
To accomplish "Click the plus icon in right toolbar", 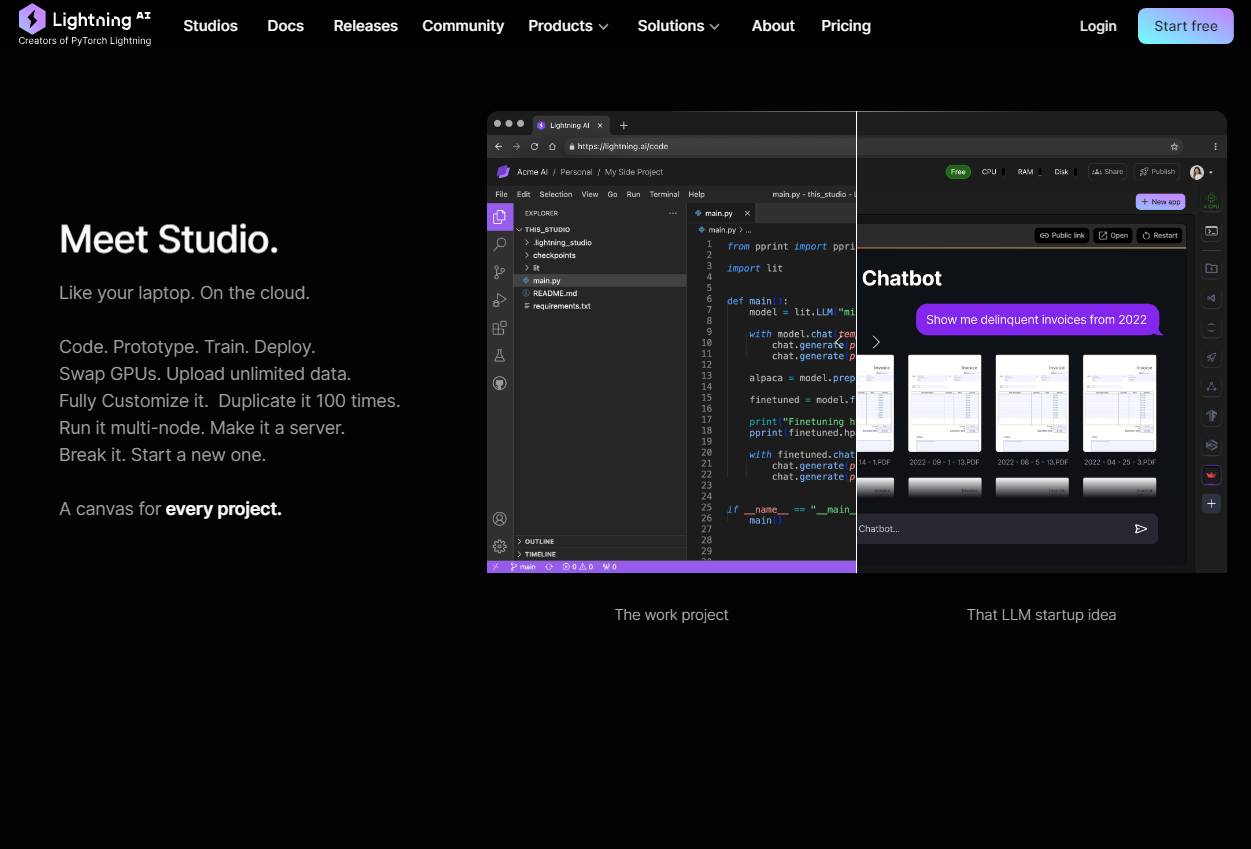I will point(1211,504).
